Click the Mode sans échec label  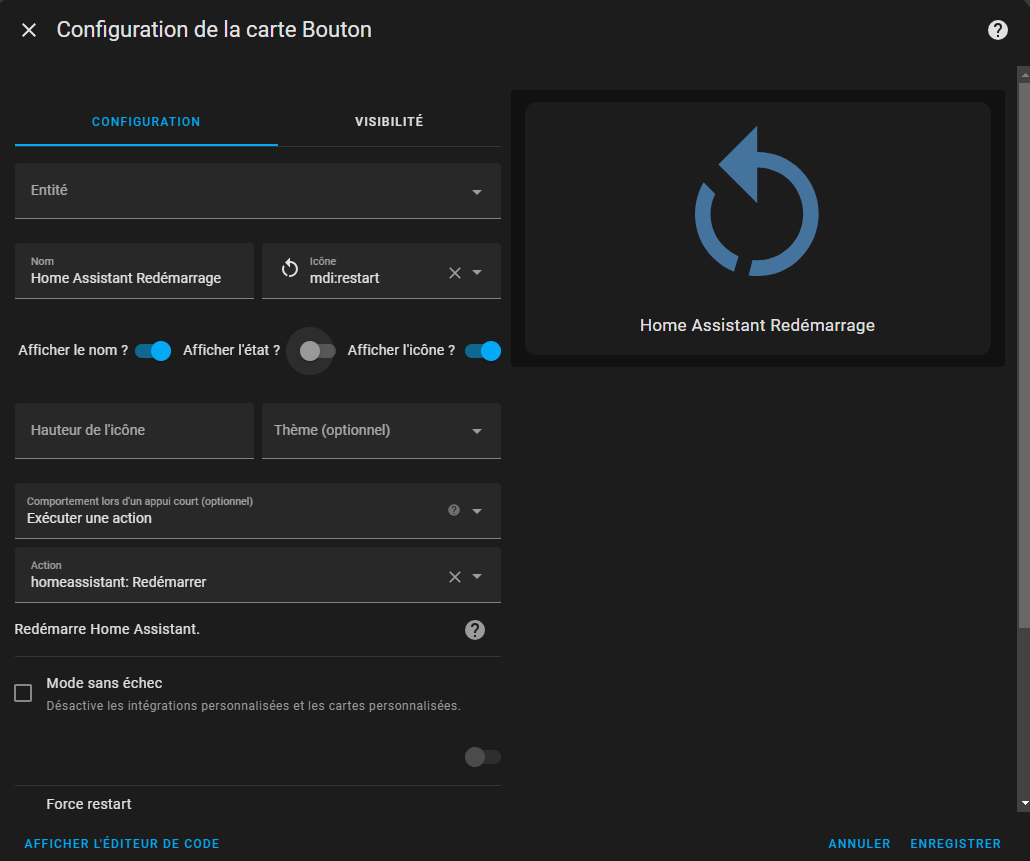104,683
